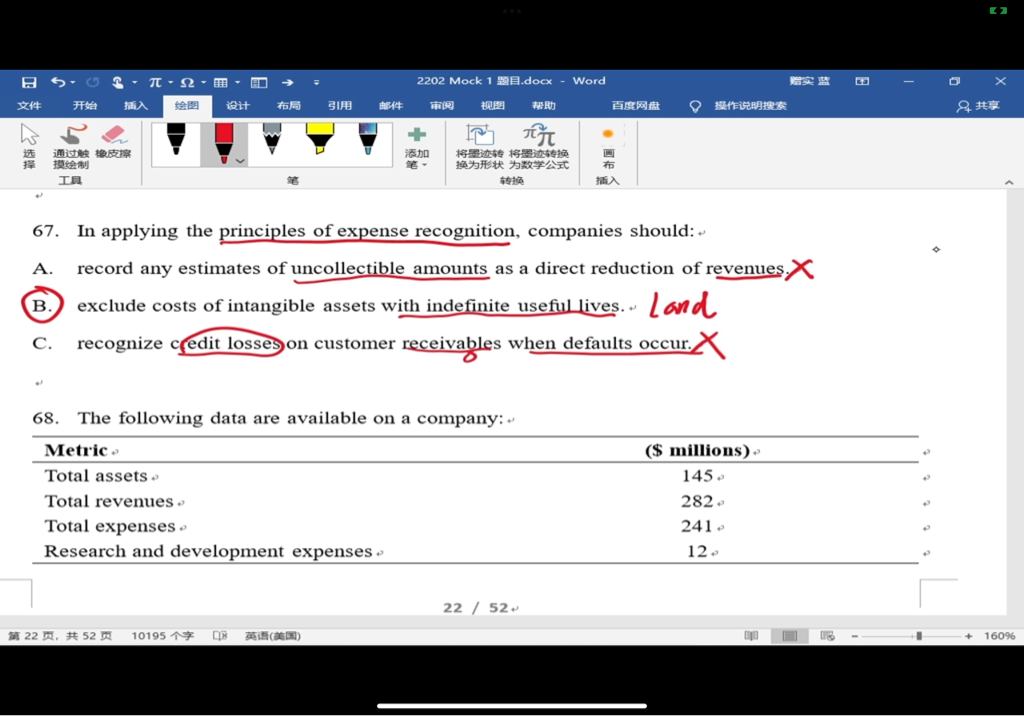Open the Design (设计) ribbon tab
Image resolution: width=1024 pixels, height=716 pixels.
[x=238, y=106]
